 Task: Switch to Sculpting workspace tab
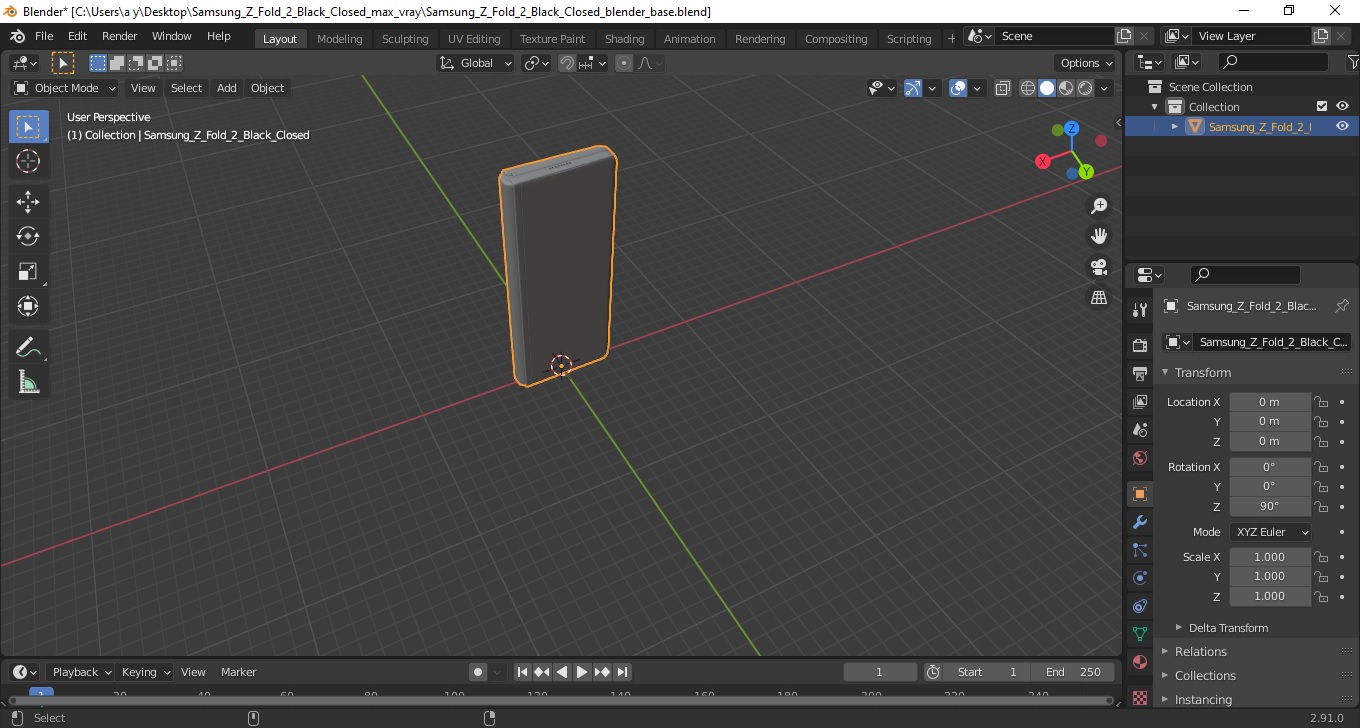coord(405,39)
